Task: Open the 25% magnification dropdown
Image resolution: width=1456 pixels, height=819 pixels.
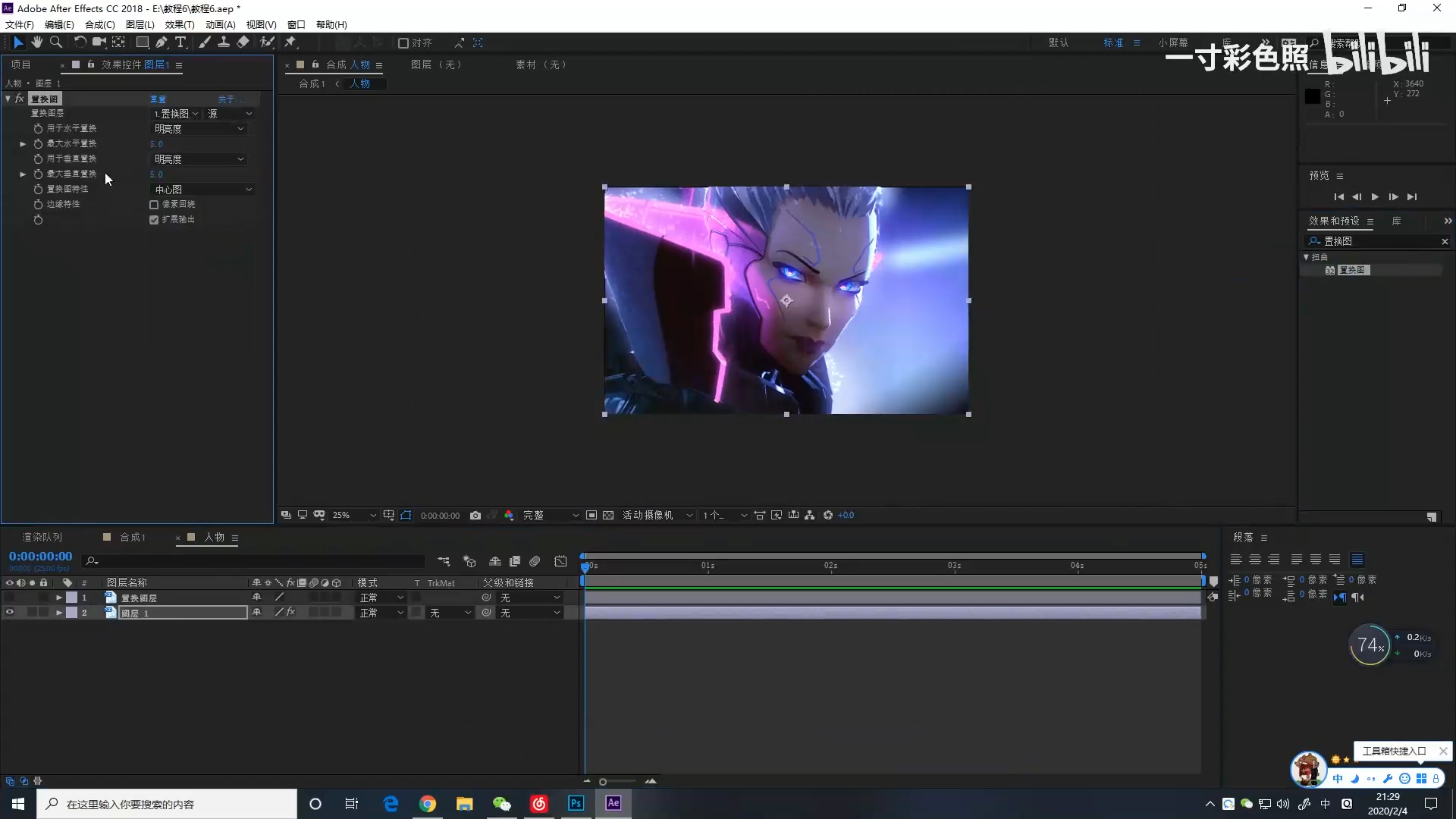Action: pos(354,515)
